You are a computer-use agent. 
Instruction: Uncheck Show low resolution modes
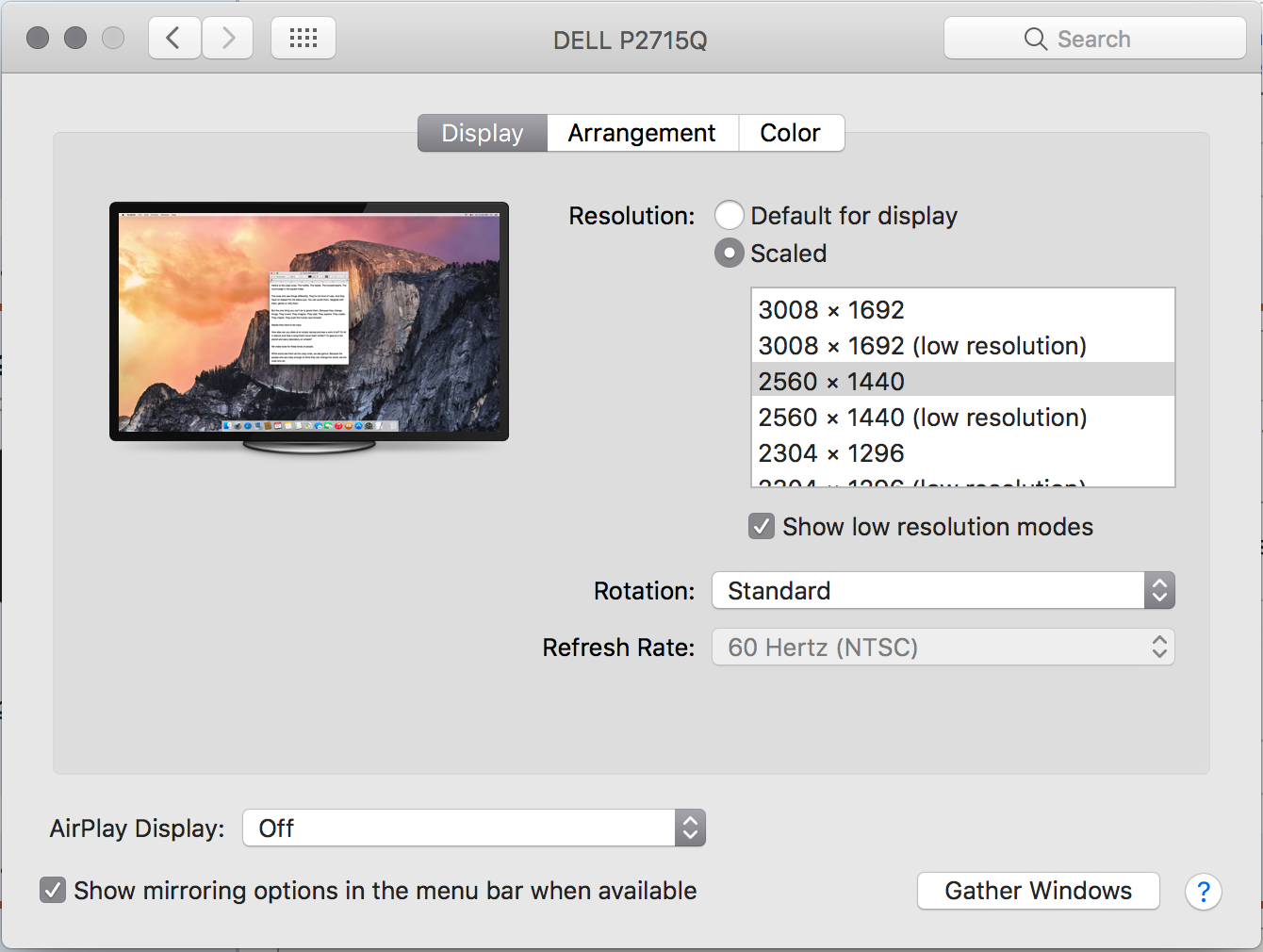click(762, 527)
